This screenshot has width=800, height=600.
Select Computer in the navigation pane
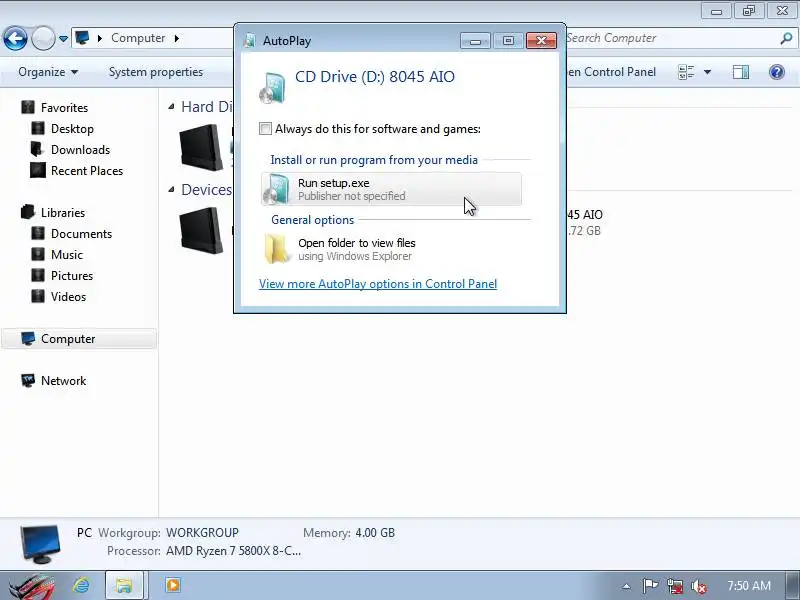(79, 339)
